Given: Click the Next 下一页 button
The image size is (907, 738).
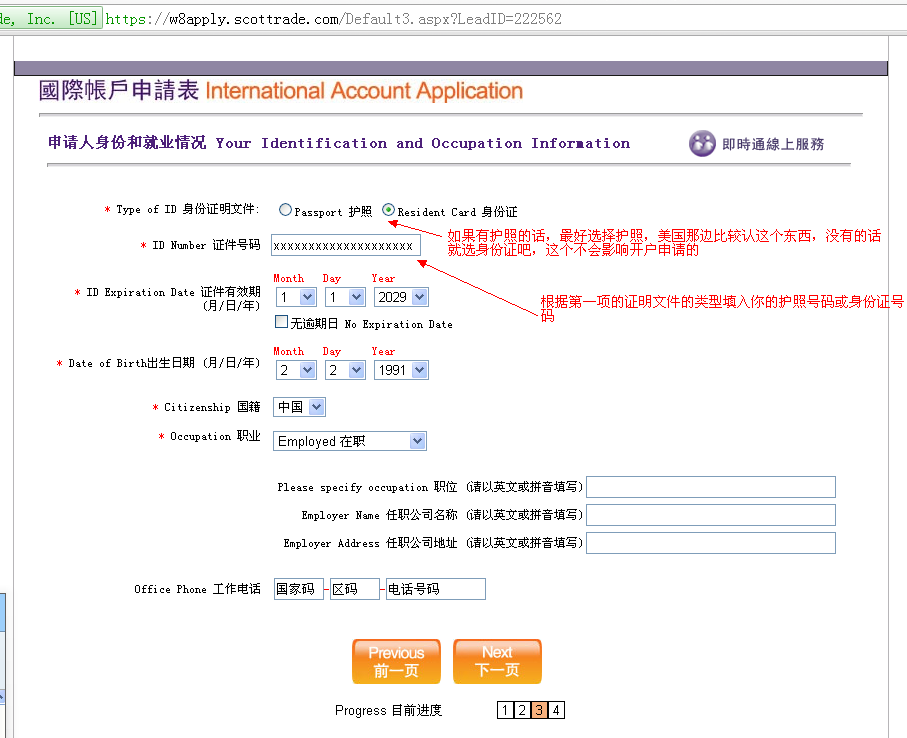Looking at the screenshot, I should [497, 661].
